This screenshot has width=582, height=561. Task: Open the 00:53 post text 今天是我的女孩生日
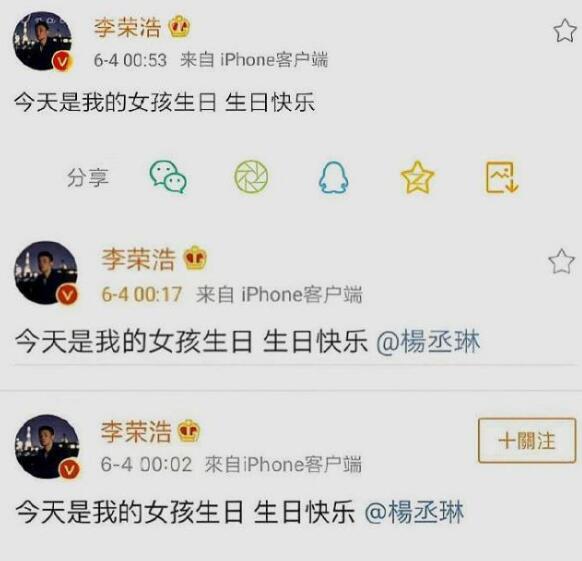coord(115,102)
